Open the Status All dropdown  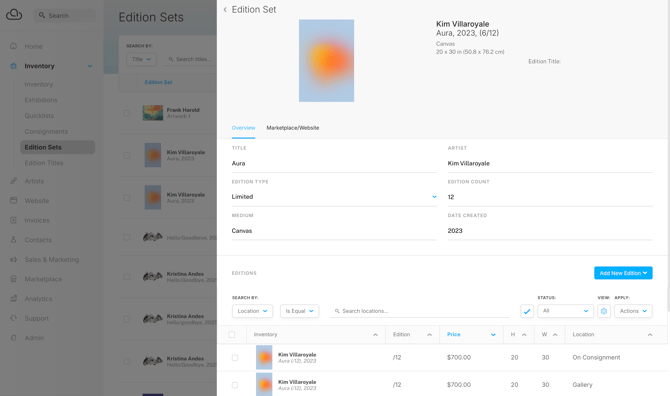(x=565, y=311)
